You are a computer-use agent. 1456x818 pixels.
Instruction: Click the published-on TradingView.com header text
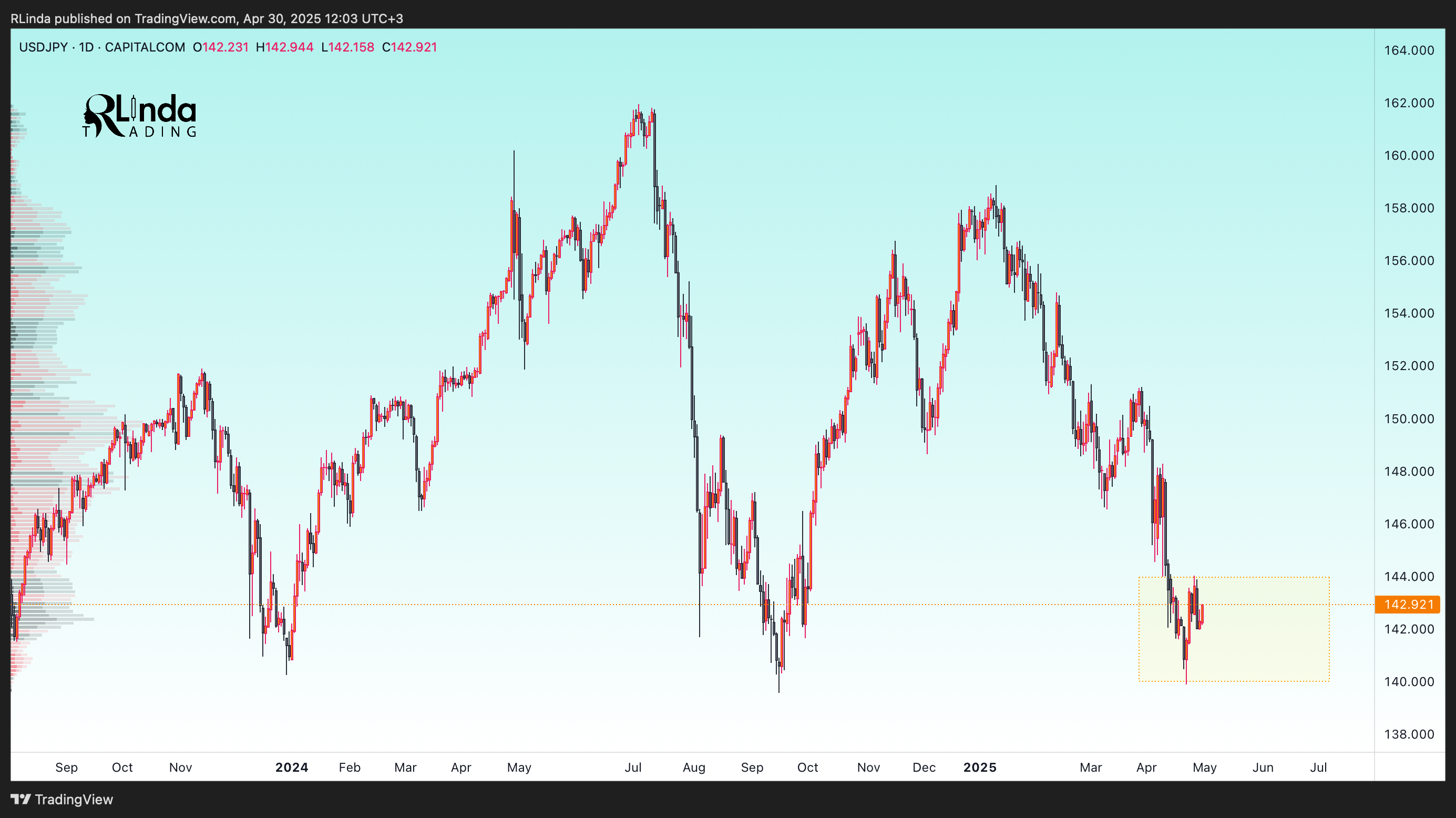[x=207, y=18]
